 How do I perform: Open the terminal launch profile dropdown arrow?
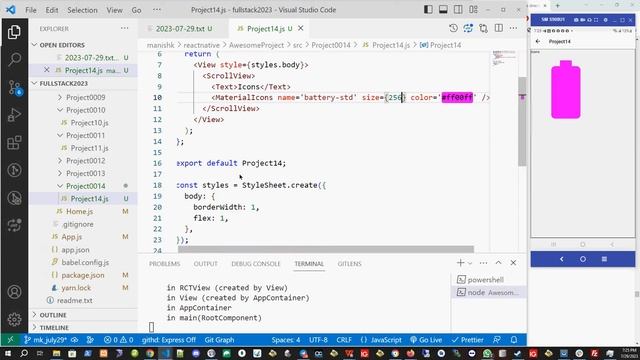tap(470, 263)
